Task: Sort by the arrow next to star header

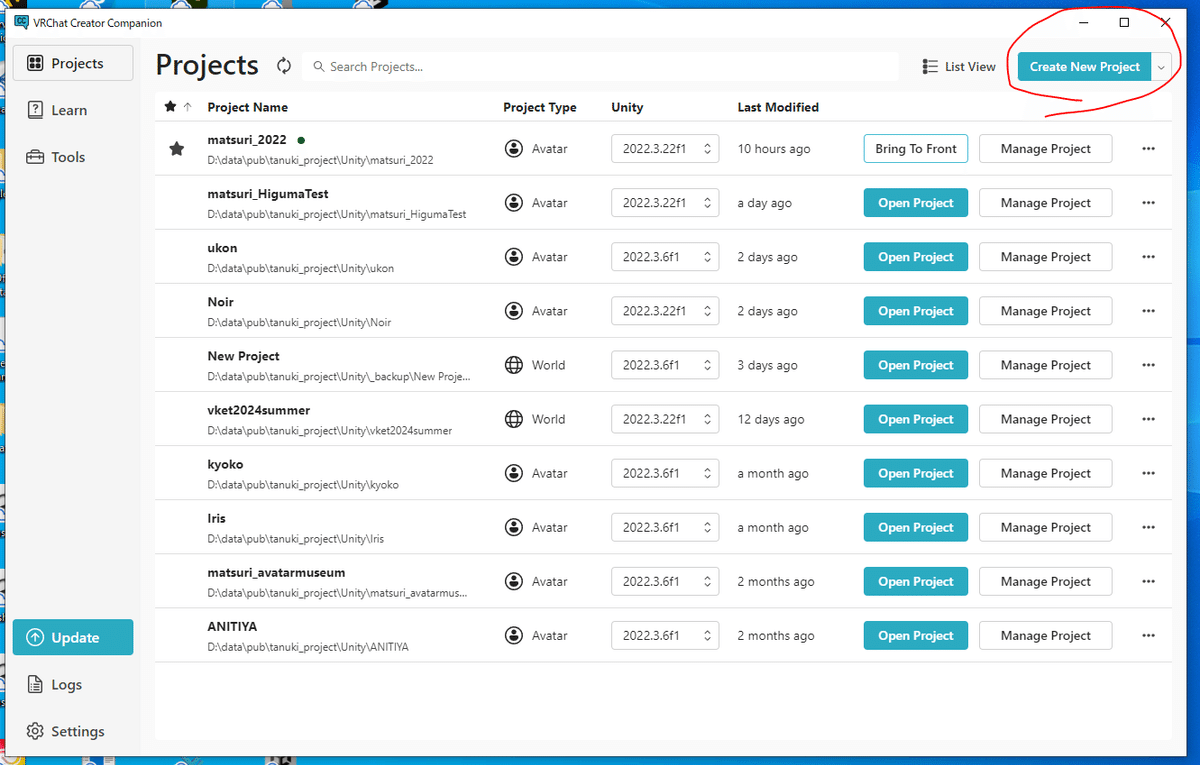Action: click(187, 107)
